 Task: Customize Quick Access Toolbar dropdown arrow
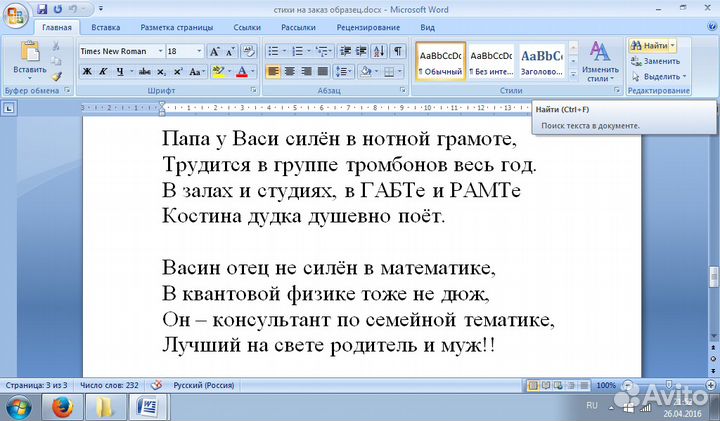point(101,9)
